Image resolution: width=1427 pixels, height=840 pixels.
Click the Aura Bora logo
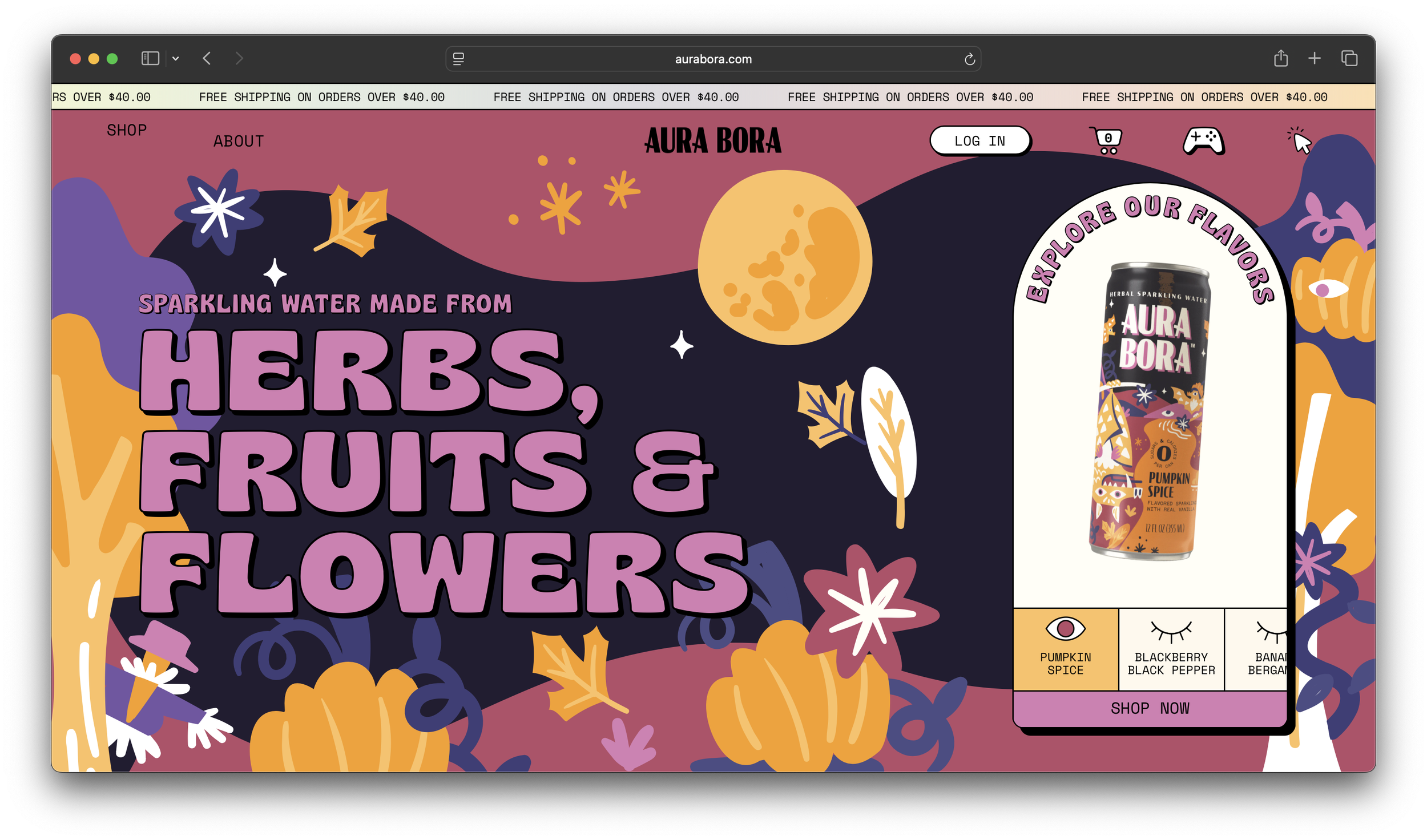coord(713,140)
